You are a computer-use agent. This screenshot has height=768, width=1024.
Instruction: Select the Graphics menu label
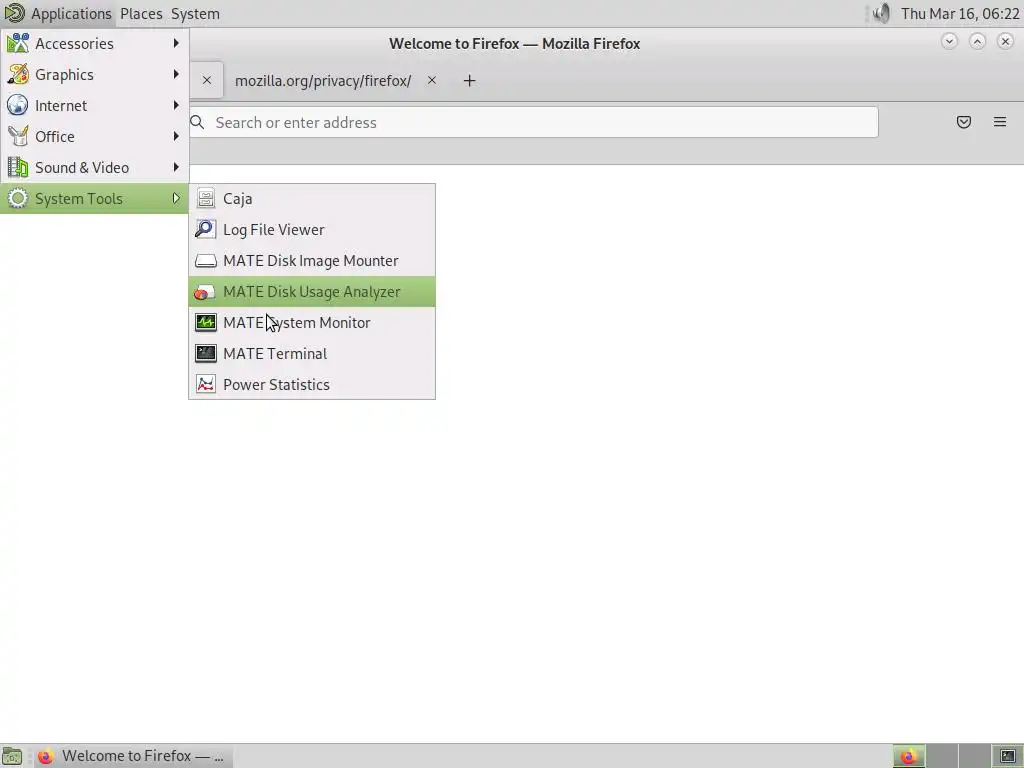(64, 74)
